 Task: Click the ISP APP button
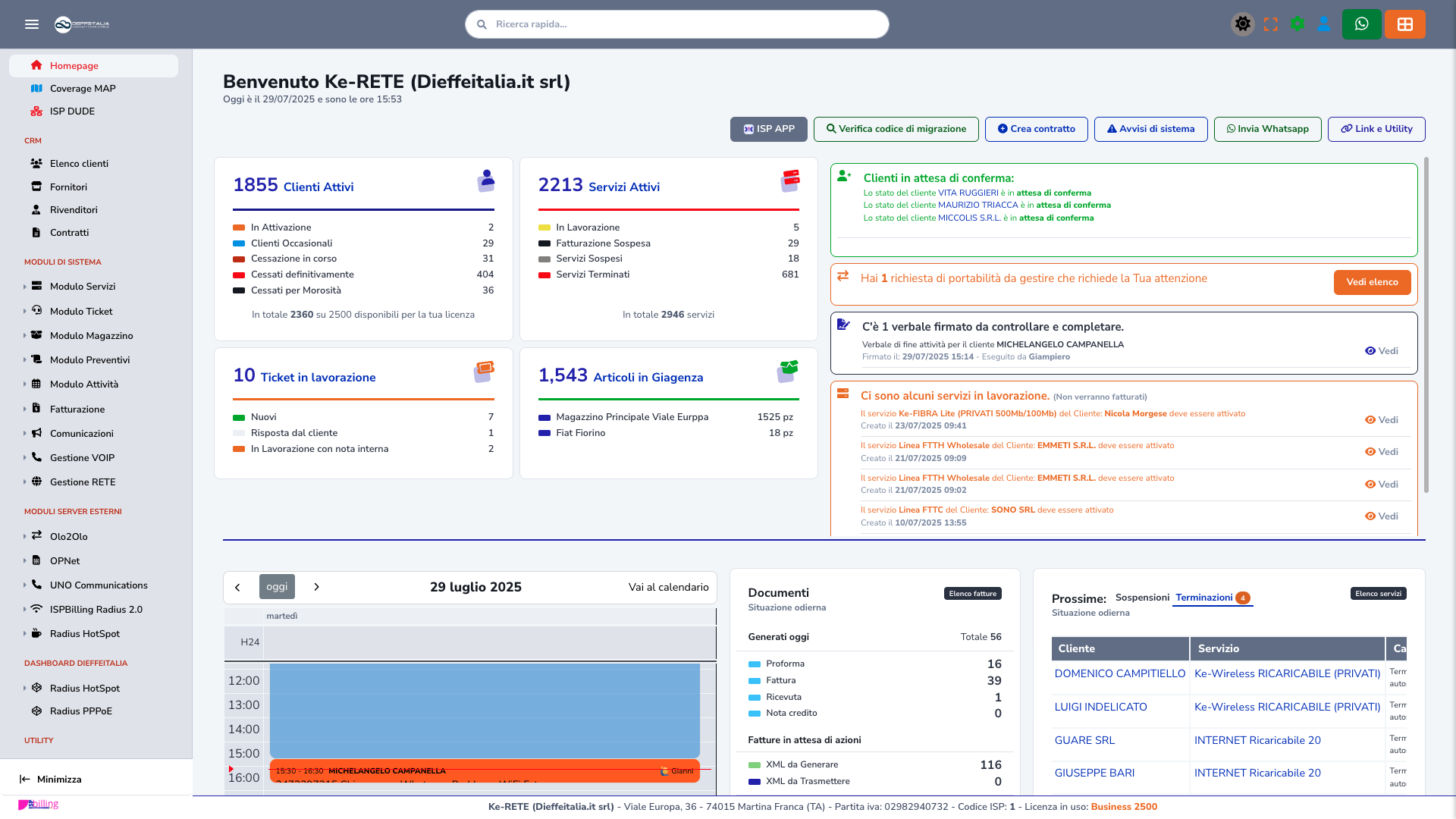pyautogui.click(x=769, y=129)
